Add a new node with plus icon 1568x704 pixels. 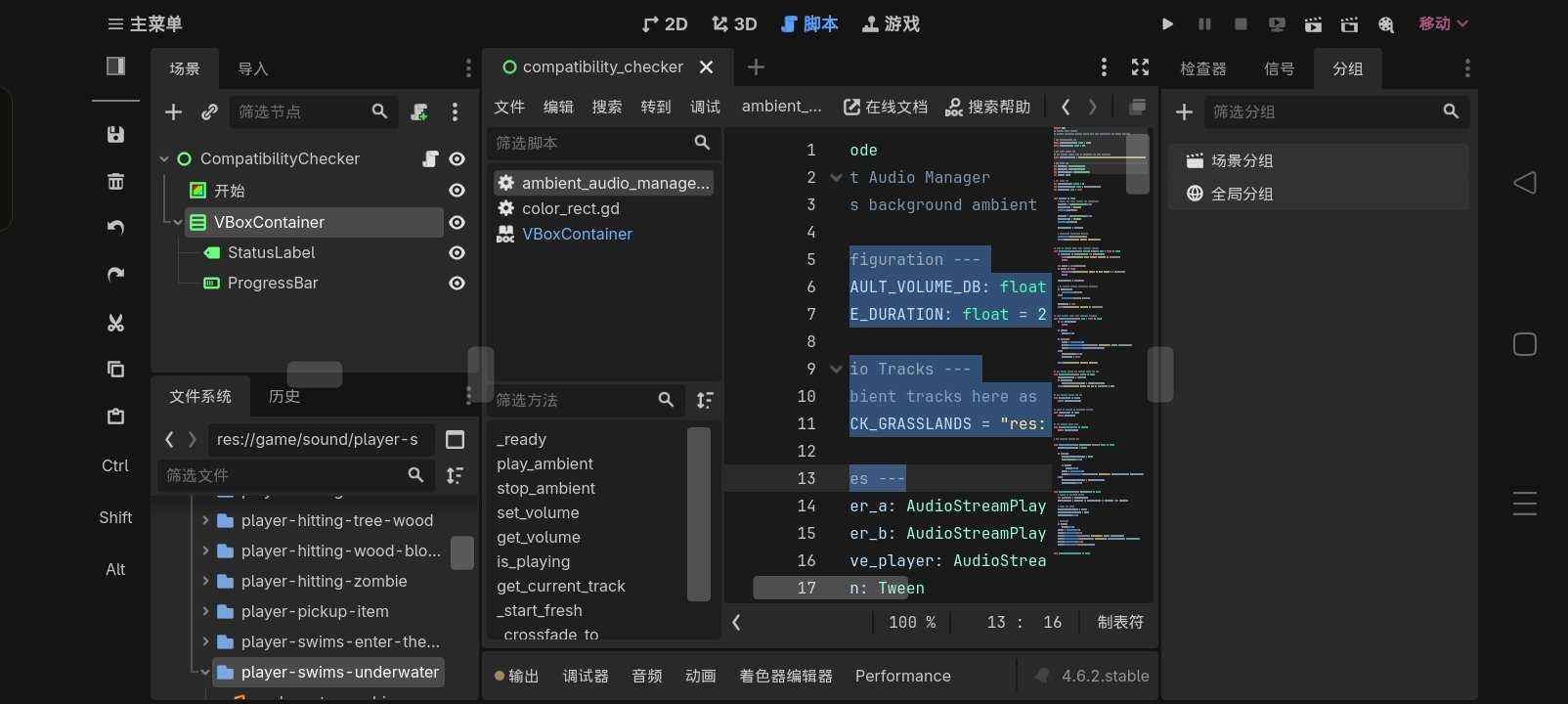173,111
